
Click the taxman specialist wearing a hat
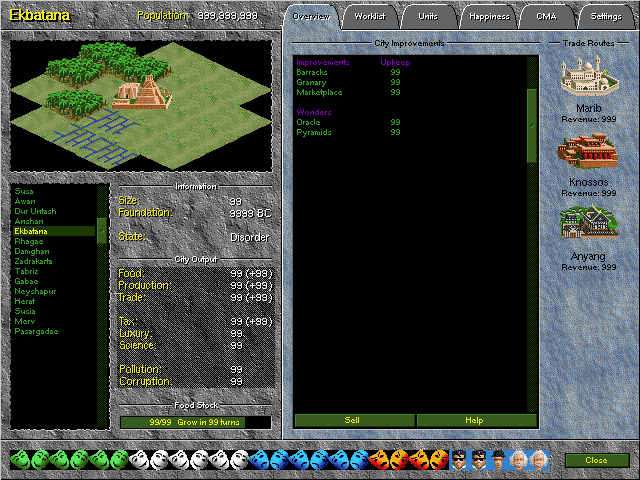[x=499, y=460]
